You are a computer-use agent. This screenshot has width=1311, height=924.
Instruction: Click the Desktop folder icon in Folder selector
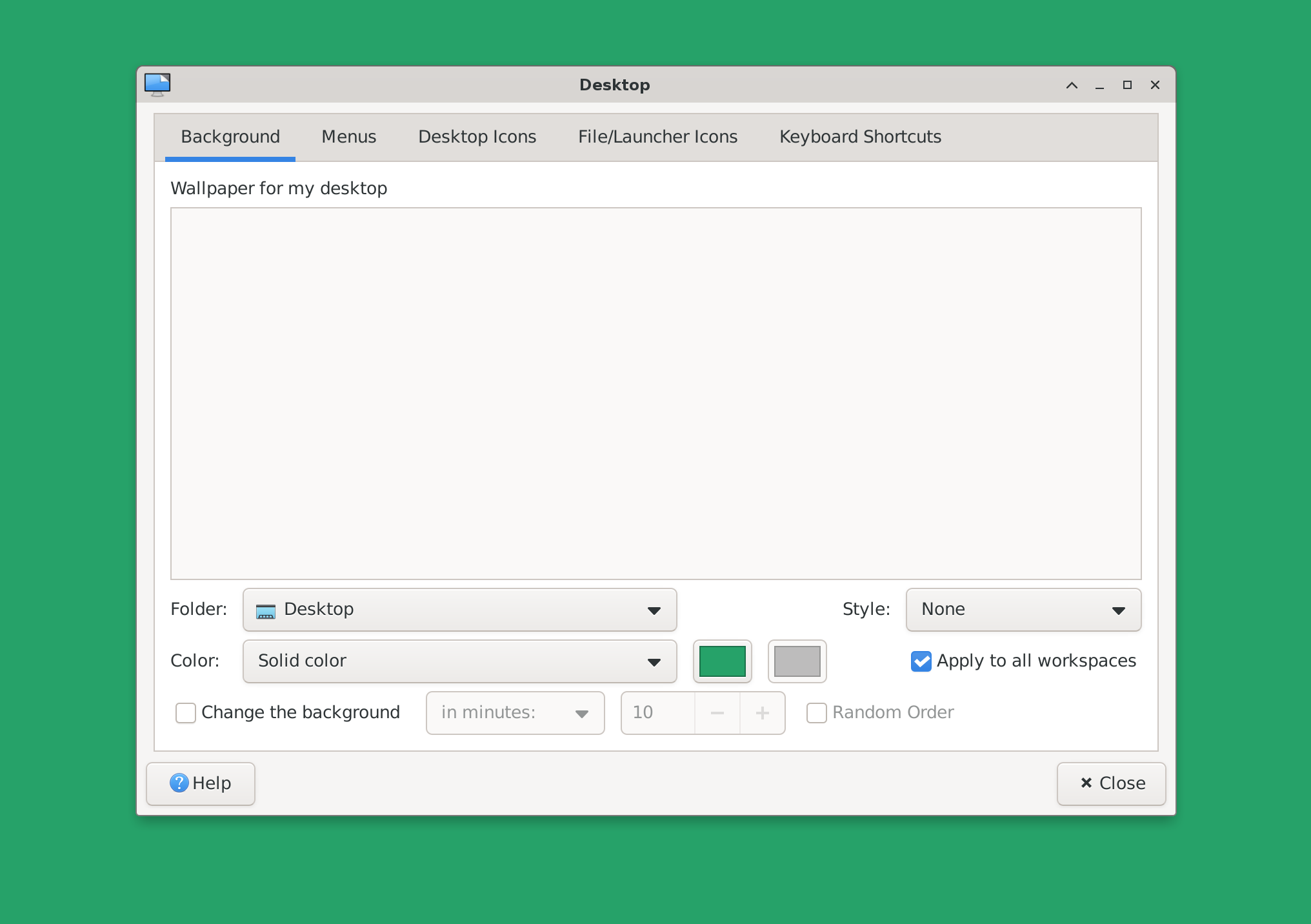coord(265,610)
